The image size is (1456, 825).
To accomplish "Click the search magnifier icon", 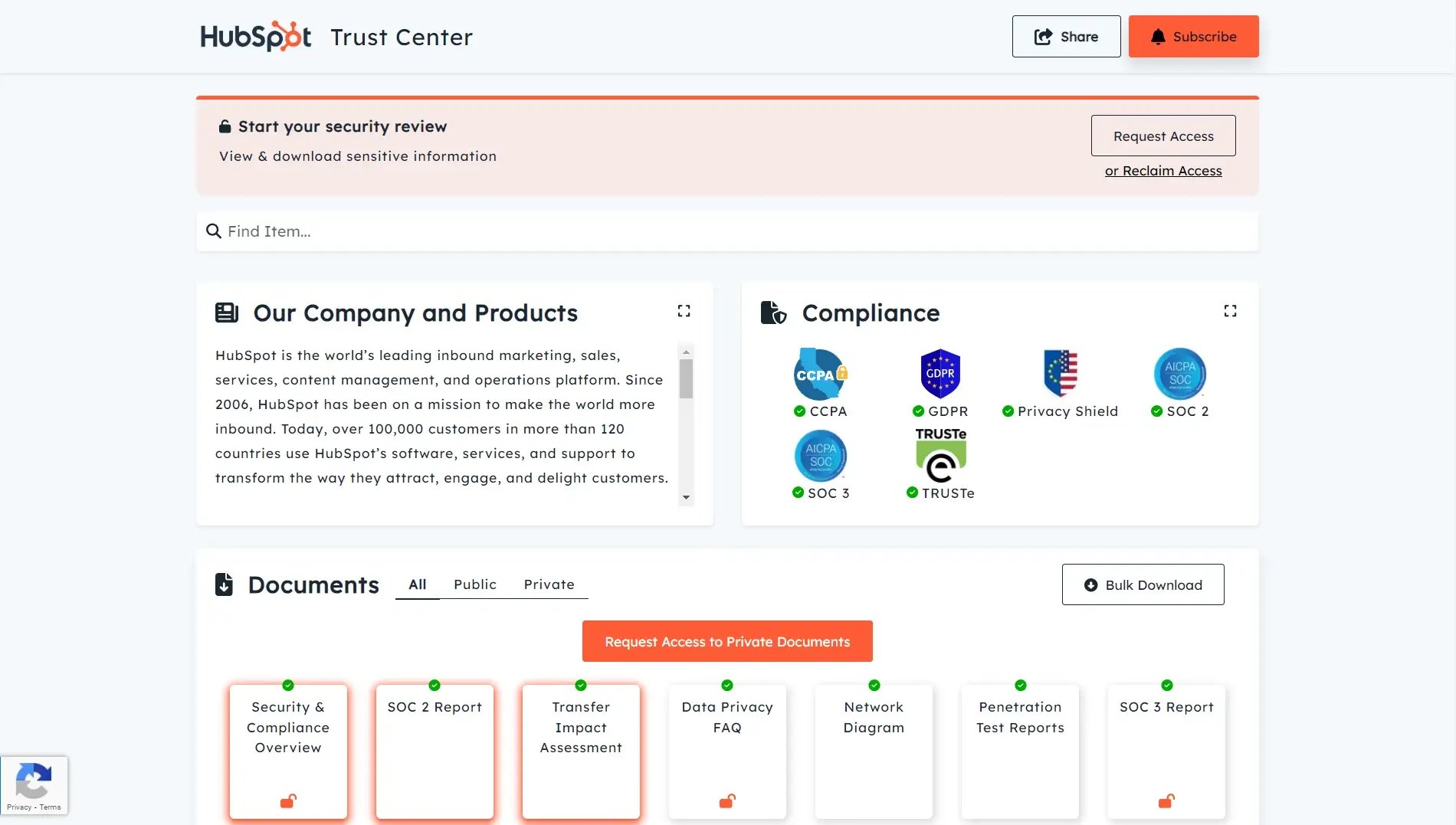I will pyautogui.click(x=214, y=231).
